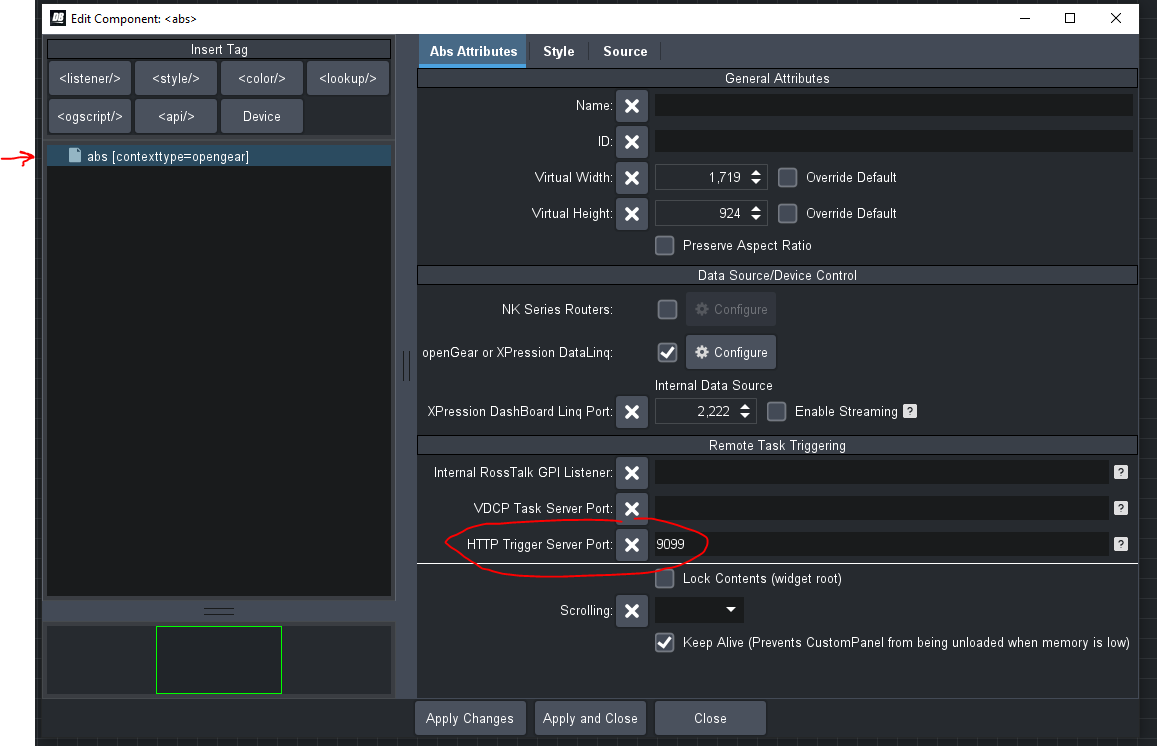
Task: Decrease Virtual Height with down arrow
Action: pyautogui.click(x=756, y=218)
